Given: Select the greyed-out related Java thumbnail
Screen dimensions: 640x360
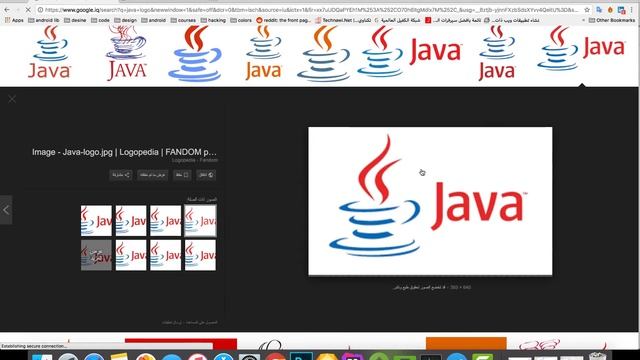Looking at the screenshot, I should [96, 255].
